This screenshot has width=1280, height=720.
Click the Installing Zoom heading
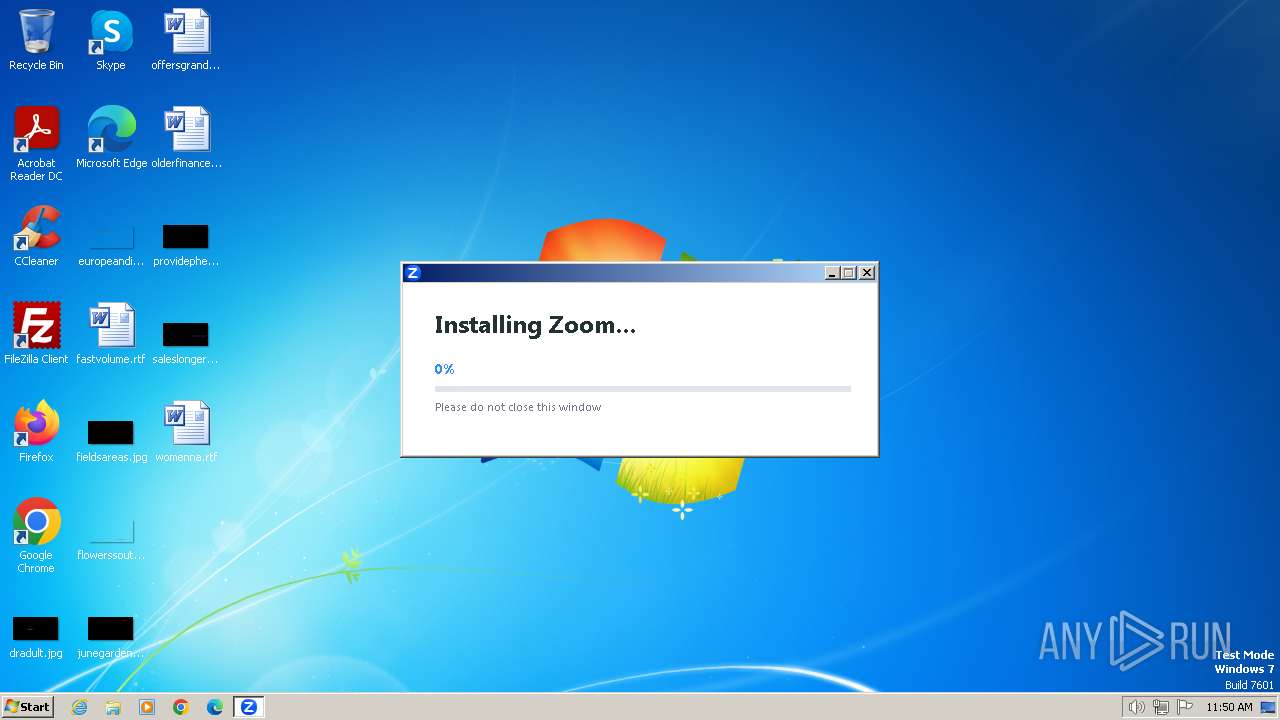click(x=535, y=325)
